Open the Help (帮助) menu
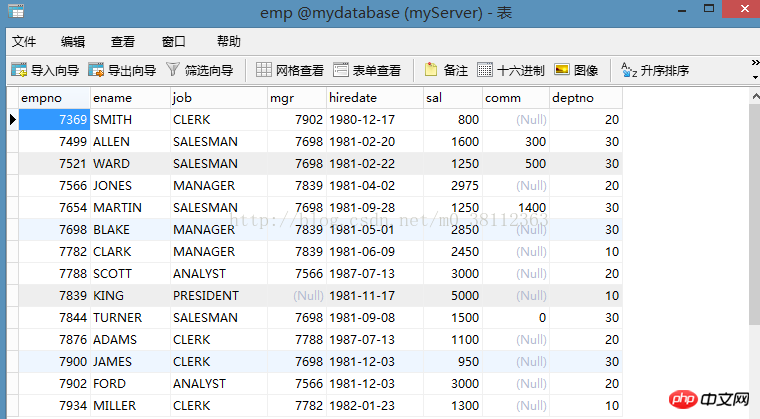760x419 pixels. (228, 42)
